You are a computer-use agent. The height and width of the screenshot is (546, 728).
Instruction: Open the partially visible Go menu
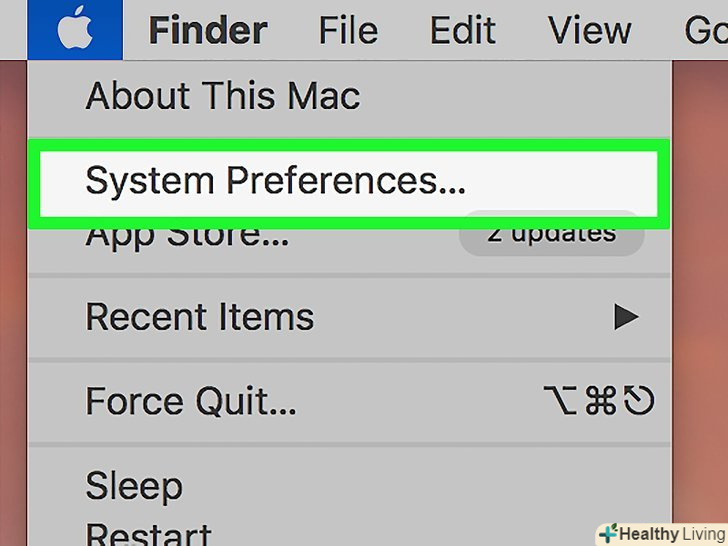pos(706,31)
